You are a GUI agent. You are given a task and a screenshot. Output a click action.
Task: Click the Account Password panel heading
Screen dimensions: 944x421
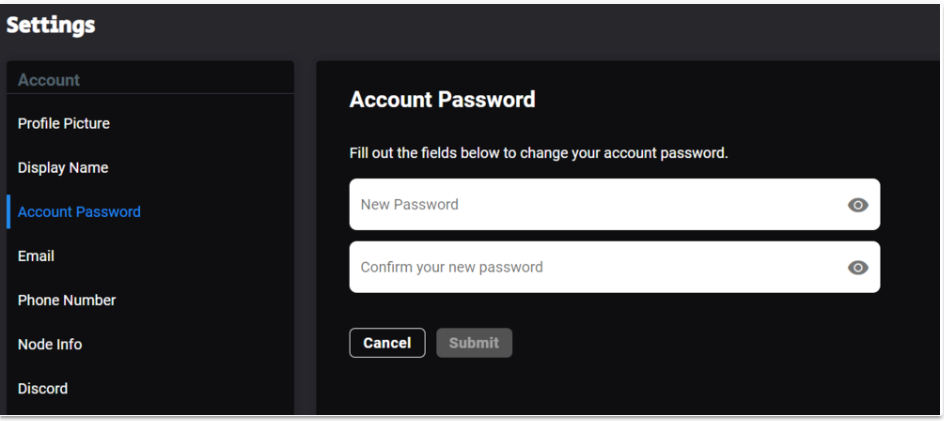pyautogui.click(x=442, y=99)
